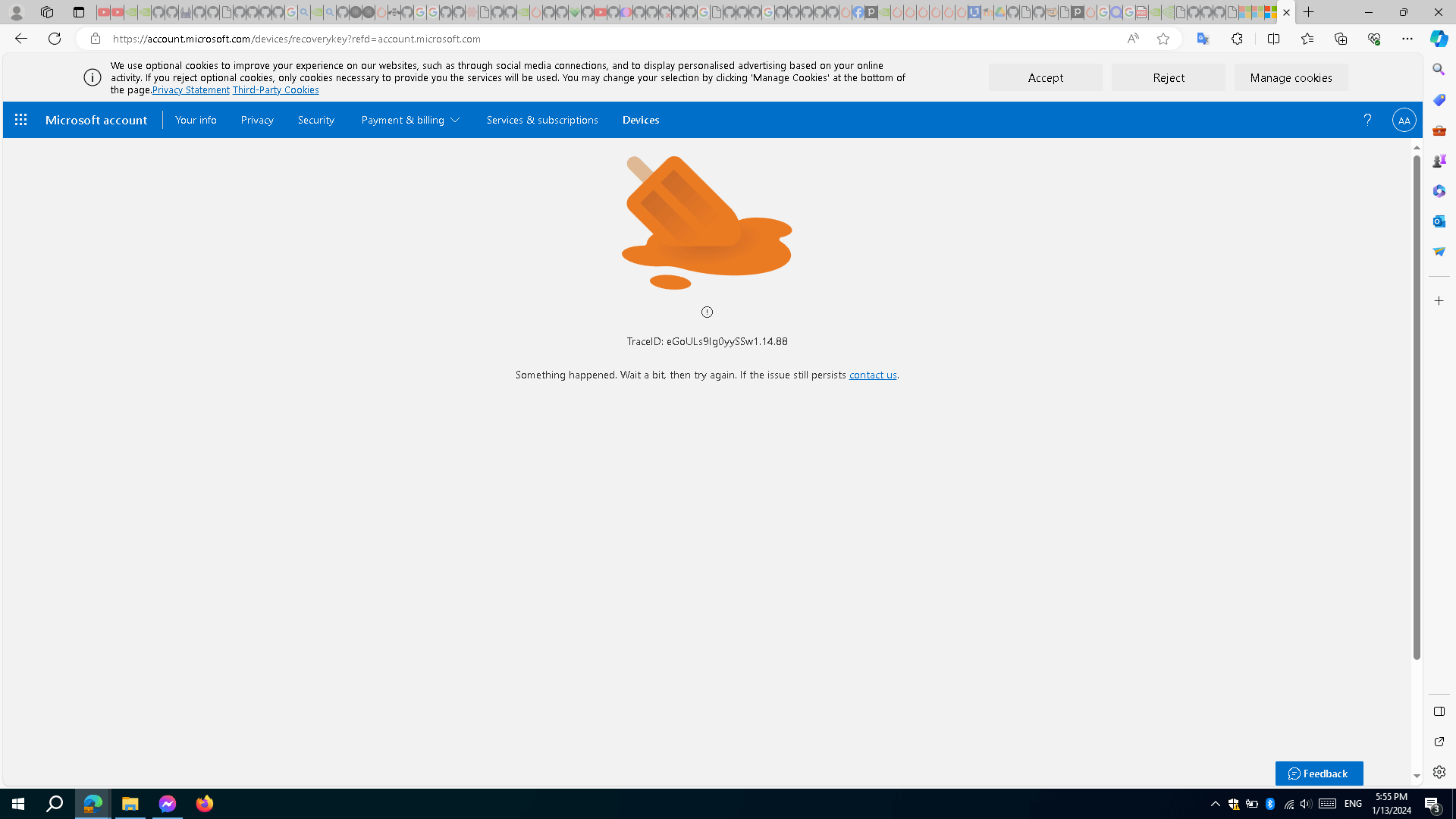The height and width of the screenshot is (819, 1456).
Task: Follow the contact us link
Action: tap(872, 375)
